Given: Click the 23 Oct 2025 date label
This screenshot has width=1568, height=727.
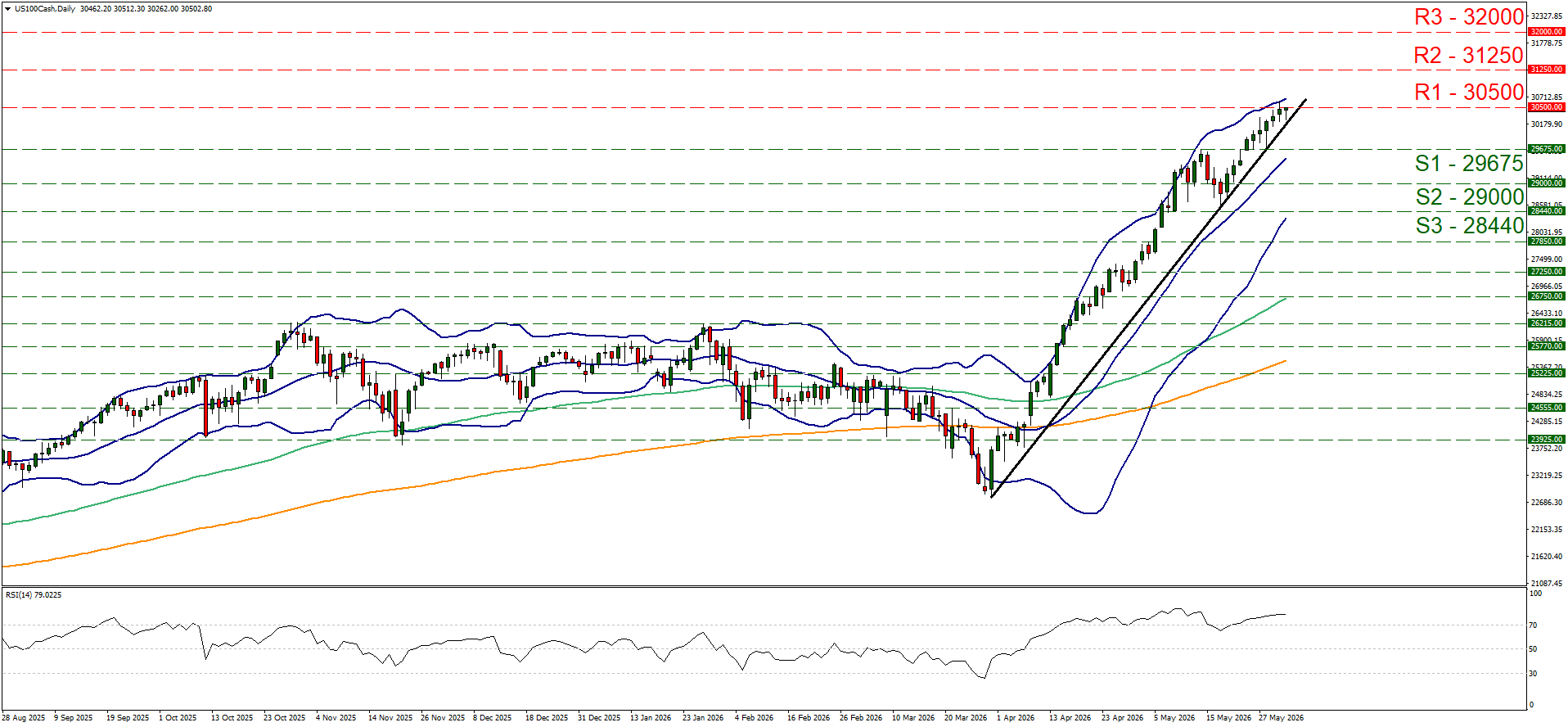Looking at the screenshot, I should [x=285, y=718].
